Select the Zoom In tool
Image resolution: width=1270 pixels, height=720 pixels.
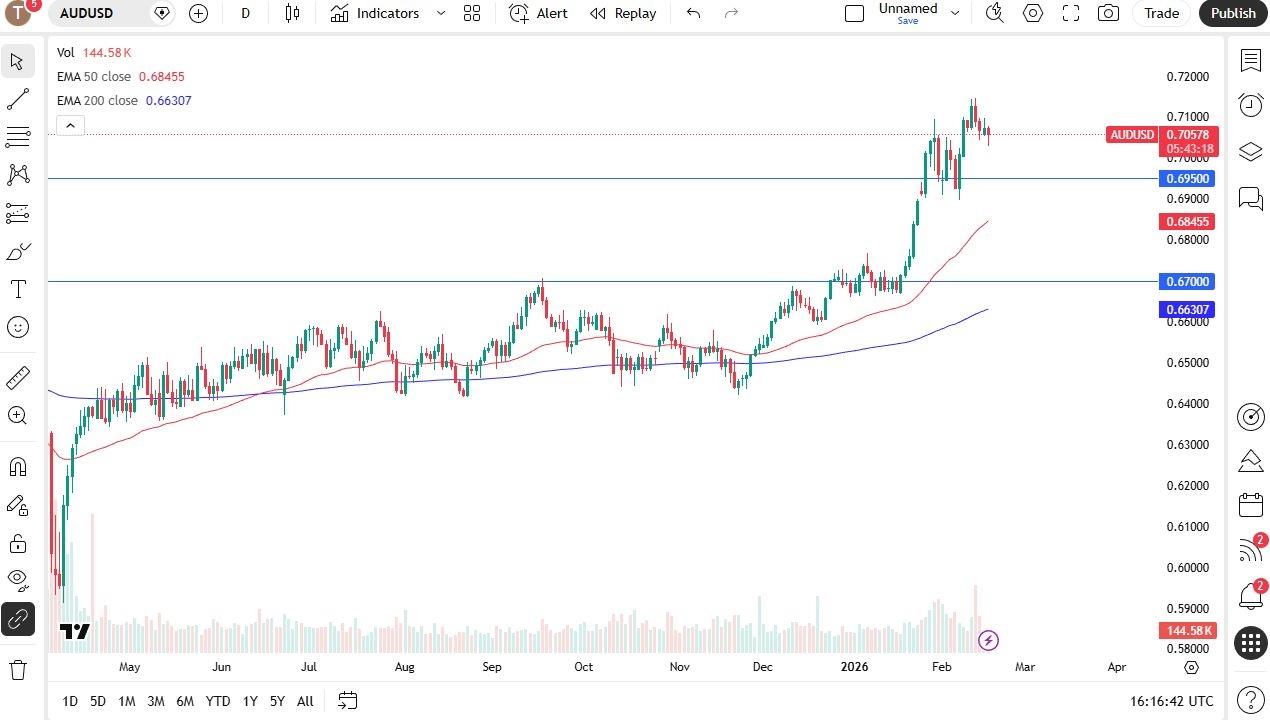click(17, 415)
